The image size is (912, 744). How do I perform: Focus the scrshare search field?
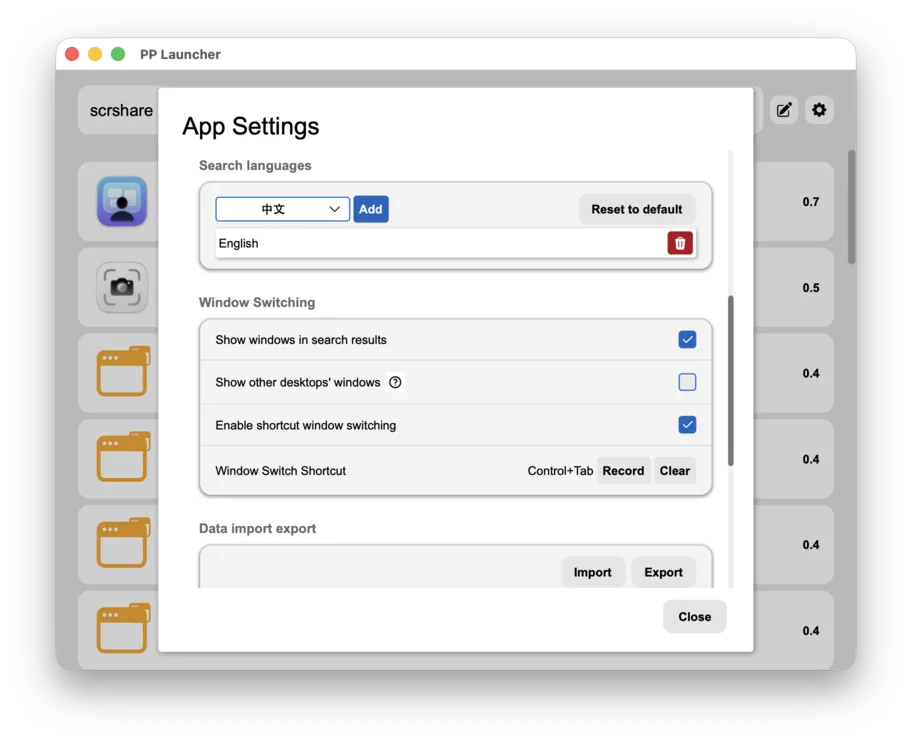119,110
